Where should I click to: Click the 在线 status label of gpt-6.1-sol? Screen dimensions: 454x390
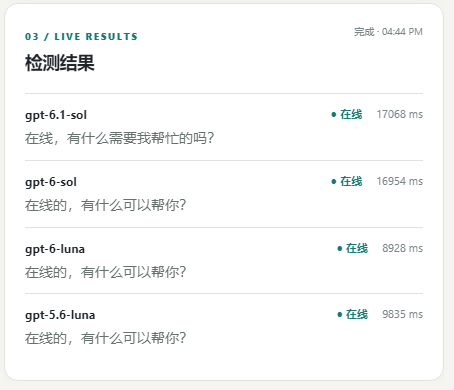[351, 114]
